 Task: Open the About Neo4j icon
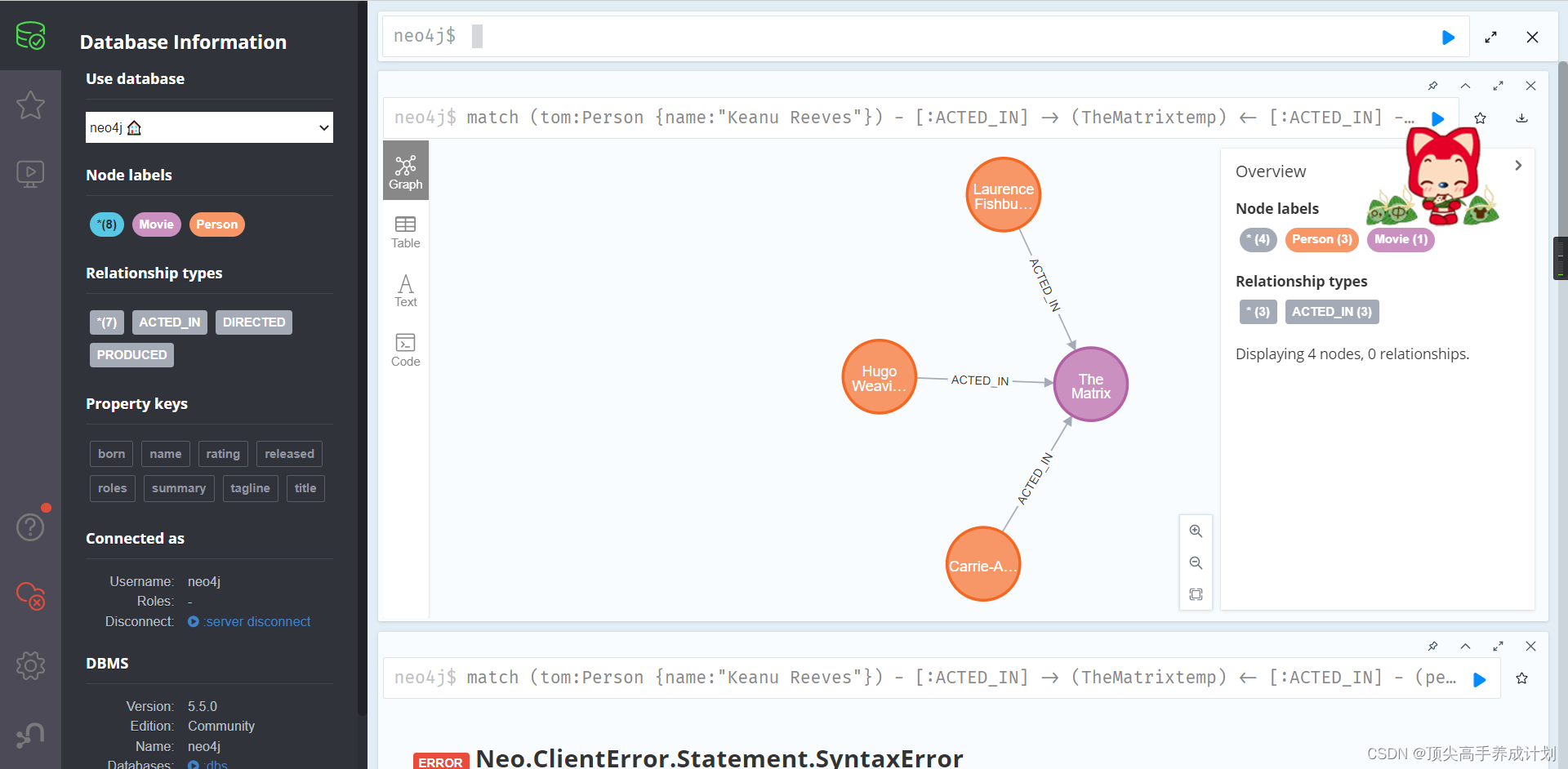30,735
